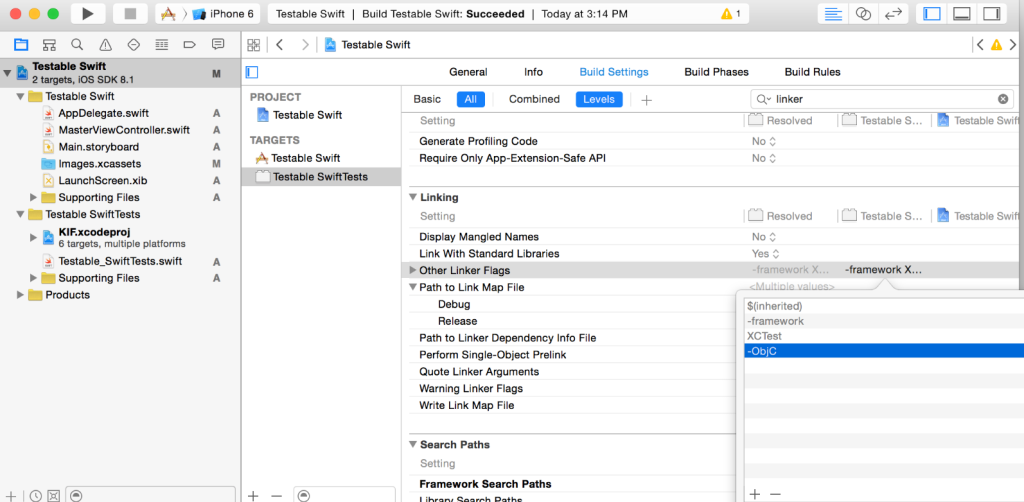Show the Issue navigator
This screenshot has height=502, width=1024.
click(105, 44)
